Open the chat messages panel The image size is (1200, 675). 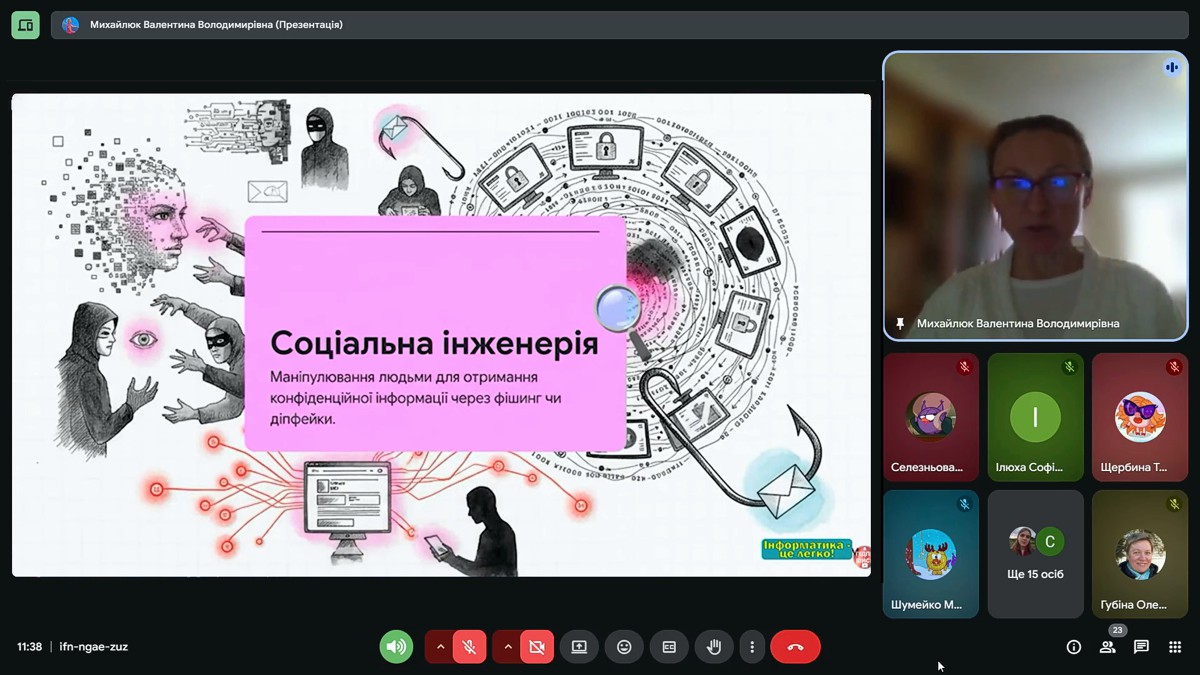(1141, 647)
